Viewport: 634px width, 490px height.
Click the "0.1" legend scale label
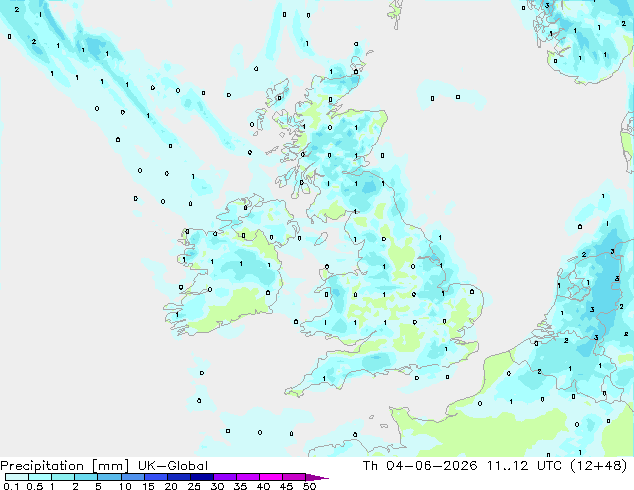[x=11, y=486]
